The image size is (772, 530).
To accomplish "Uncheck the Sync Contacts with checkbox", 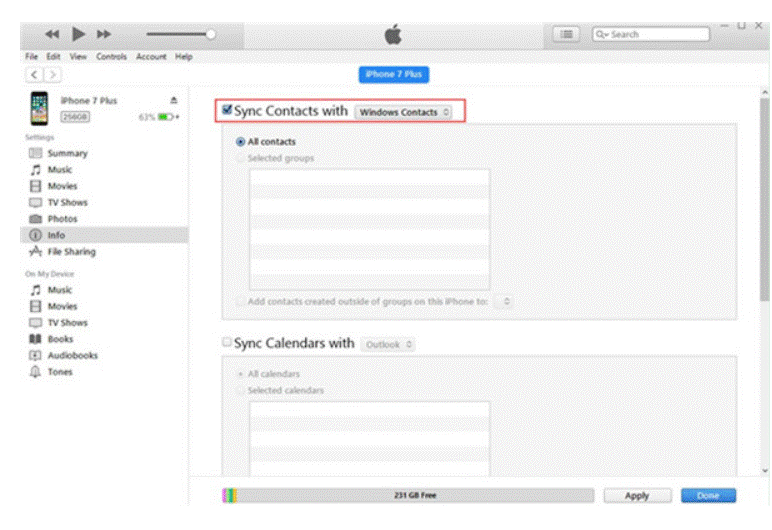I will click(x=227, y=109).
